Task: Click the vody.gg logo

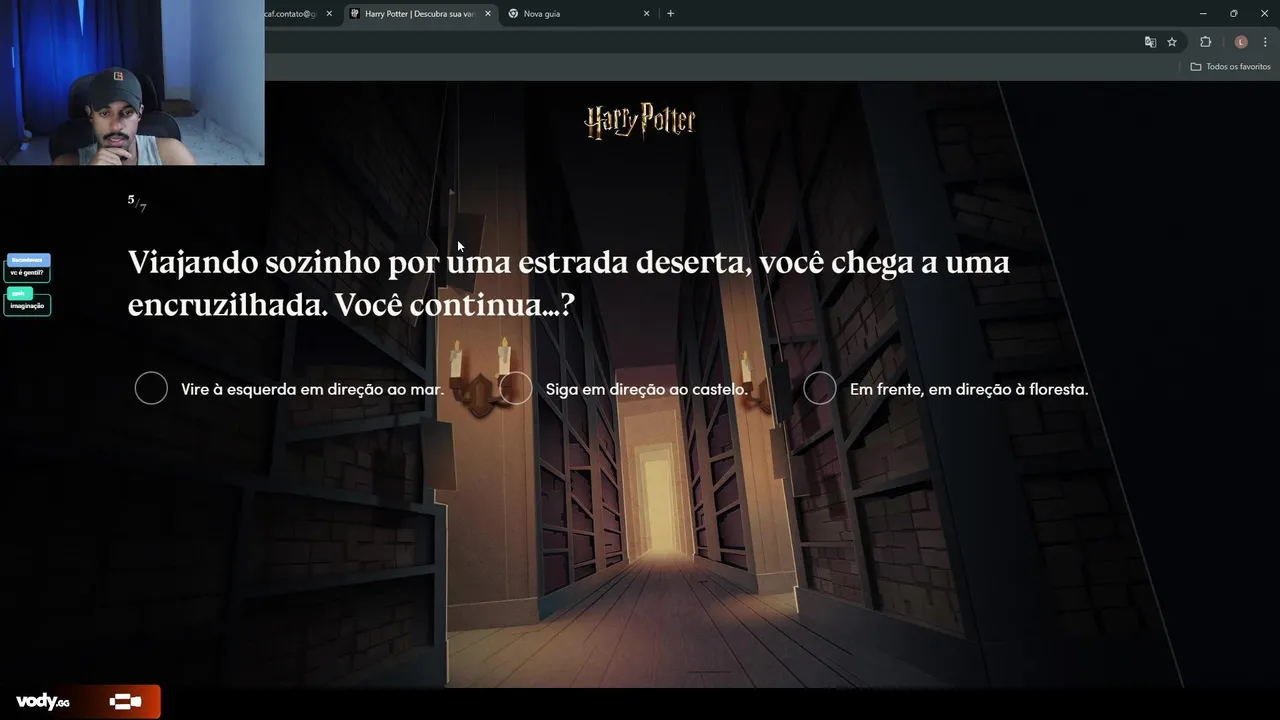Action: tap(43, 702)
